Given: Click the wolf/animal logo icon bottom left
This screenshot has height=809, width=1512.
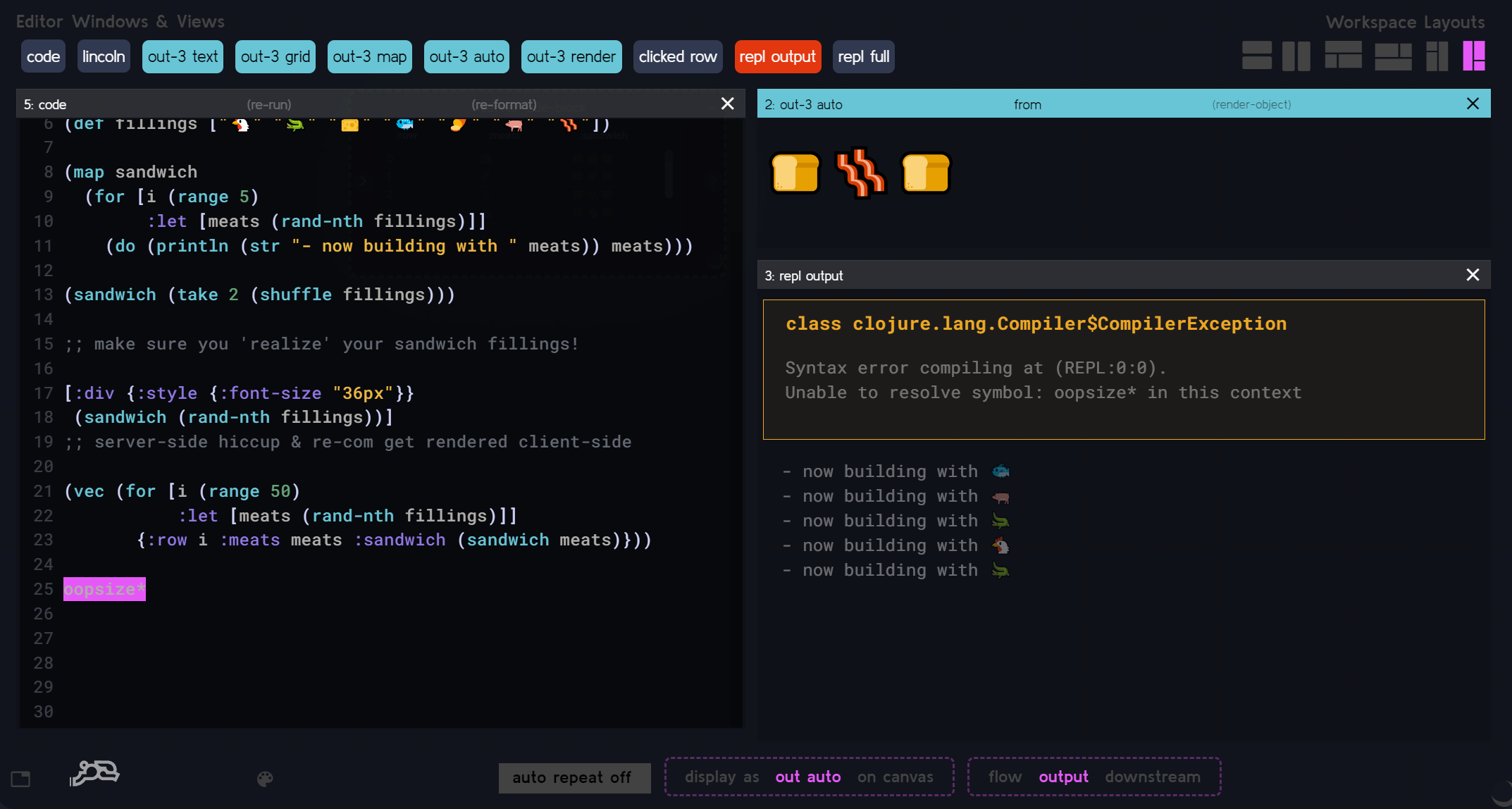Looking at the screenshot, I should tap(94, 774).
